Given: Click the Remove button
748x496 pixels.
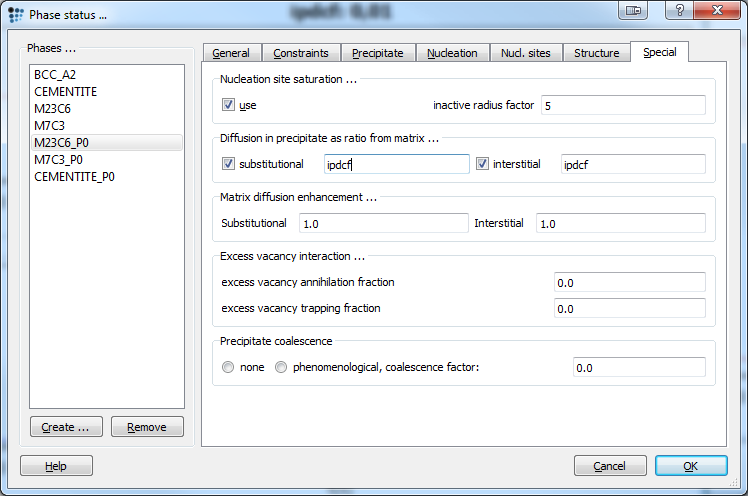Looking at the screenshot, I should point(147,427).
